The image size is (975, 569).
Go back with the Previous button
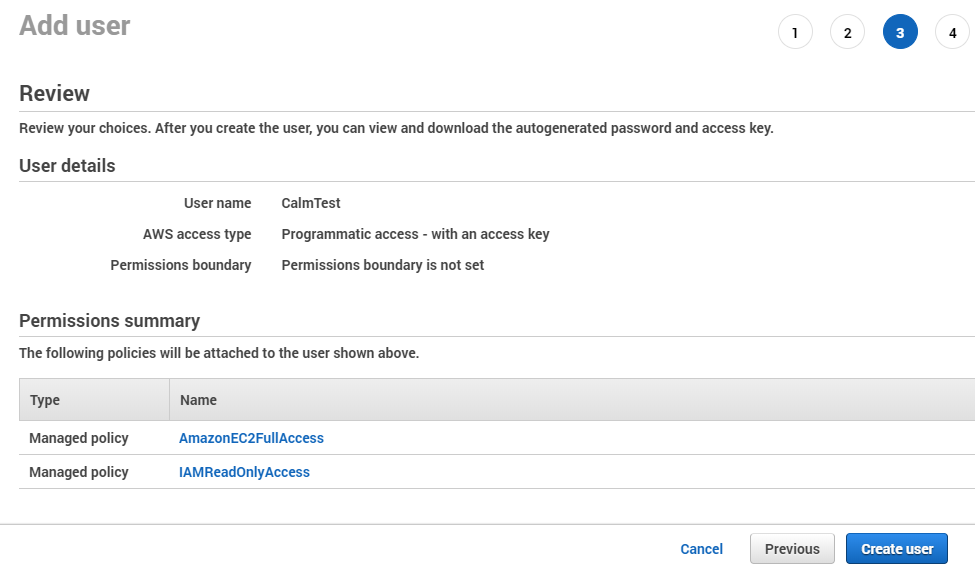[x=792, y=548]
